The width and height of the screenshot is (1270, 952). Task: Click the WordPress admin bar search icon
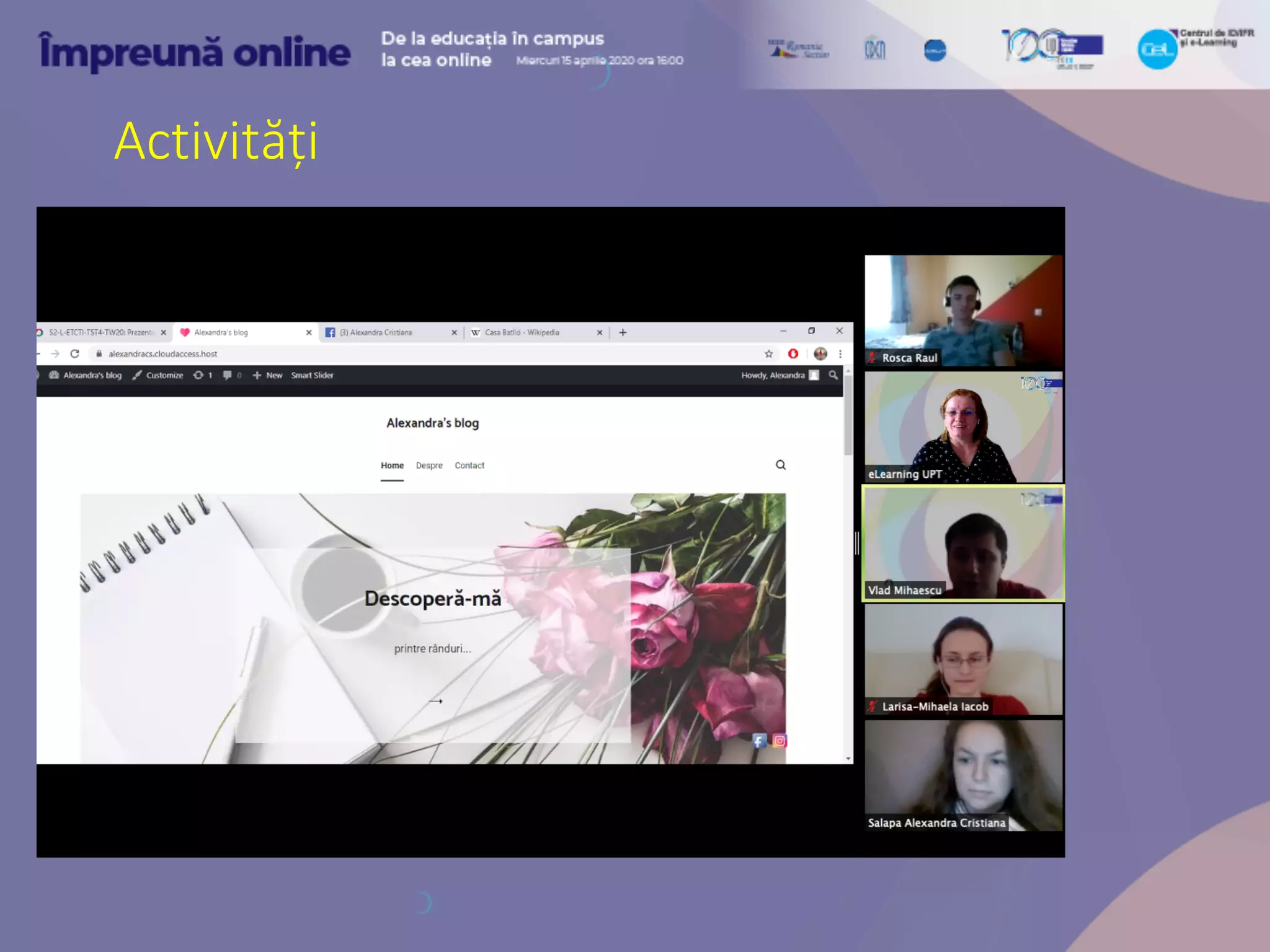point(833,375)
